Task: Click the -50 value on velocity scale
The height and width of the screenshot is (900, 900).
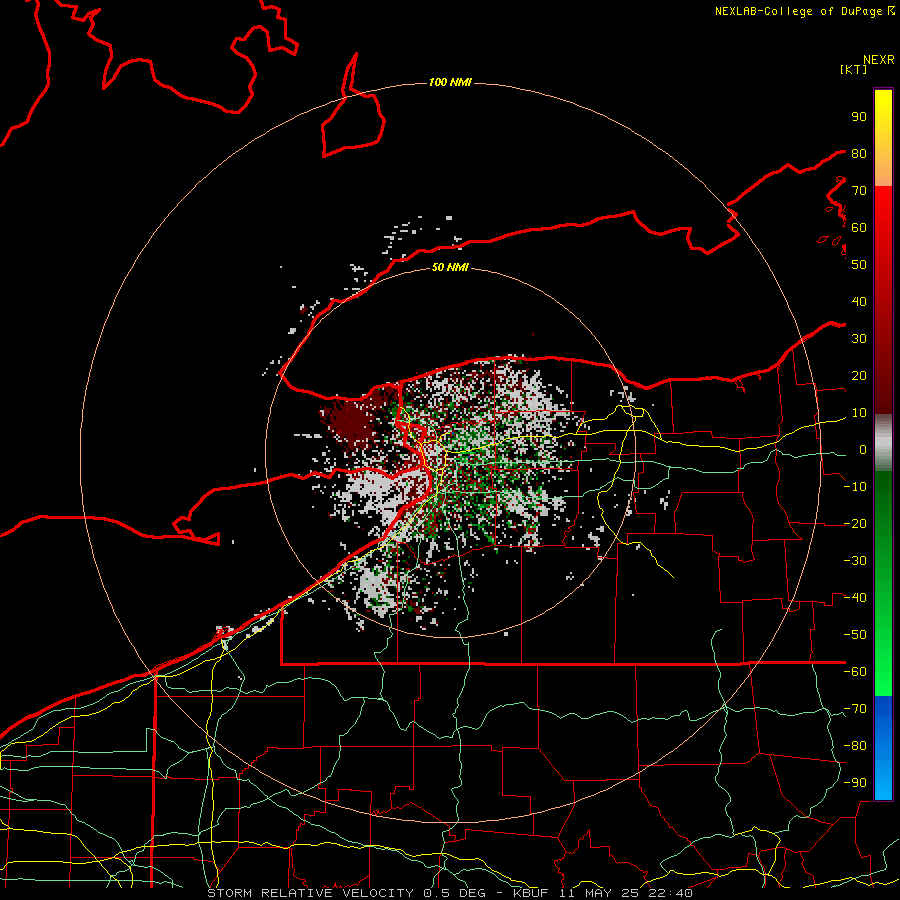Action: click(x=855, y=635)
